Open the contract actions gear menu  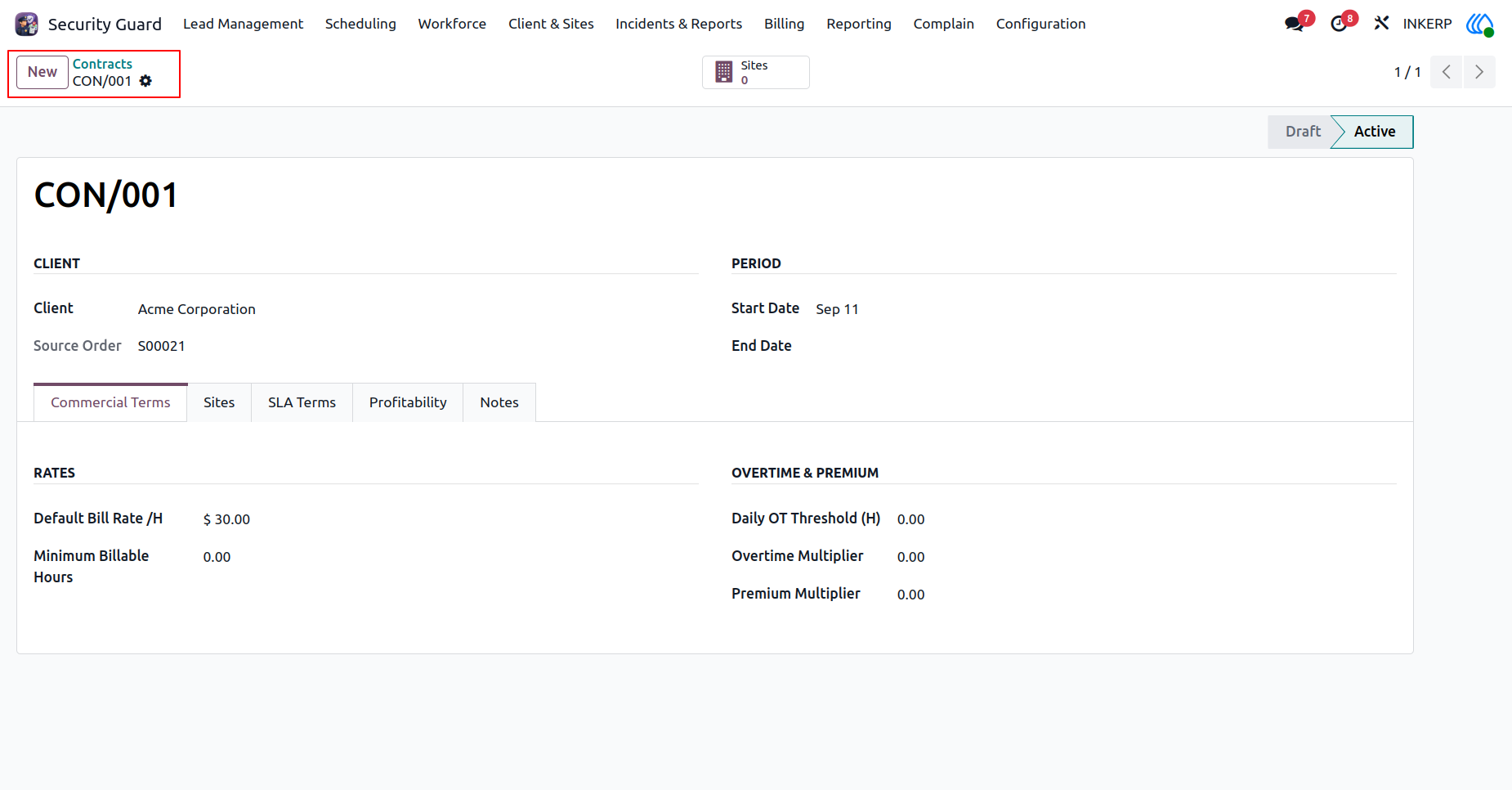pos(145,81)
